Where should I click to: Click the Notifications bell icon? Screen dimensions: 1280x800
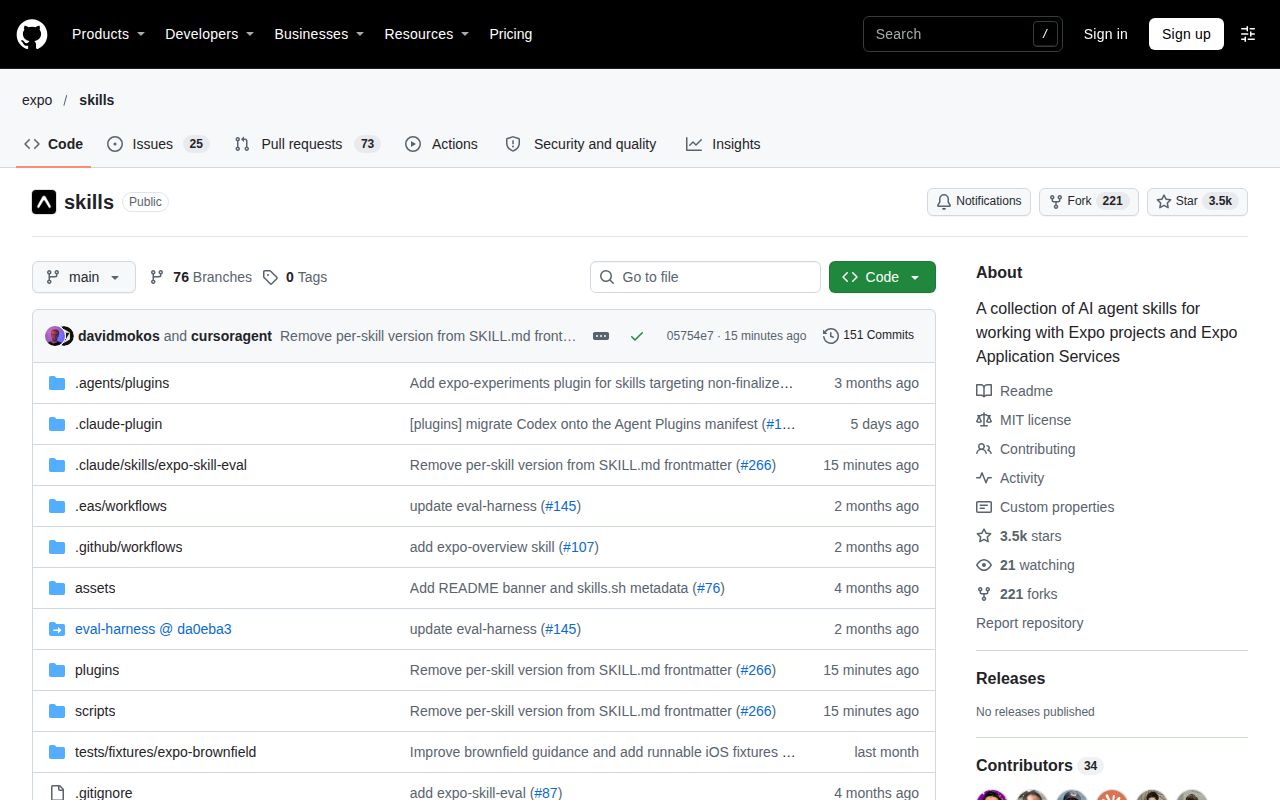943,201
